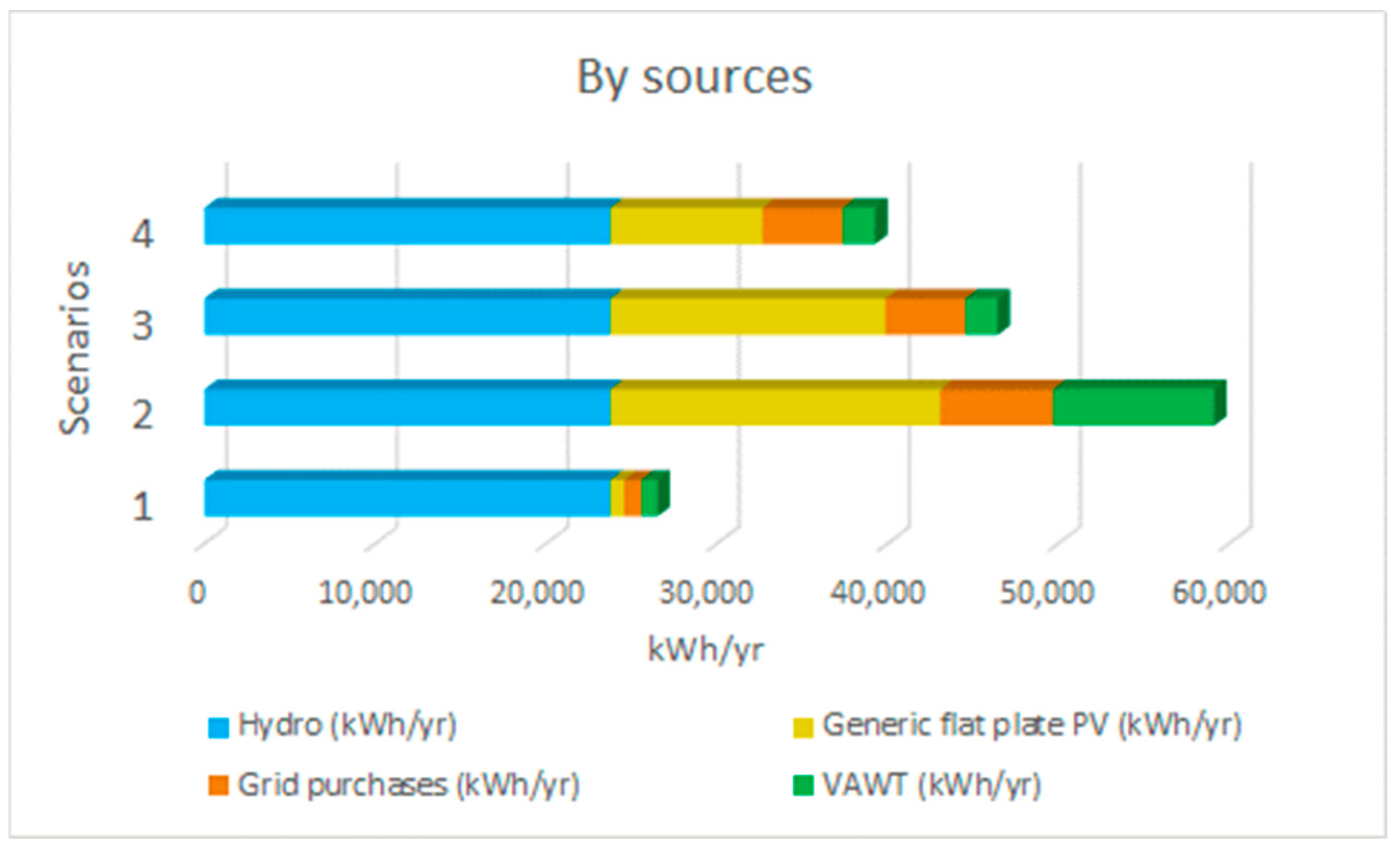Select the orange segment in scenario 2 bar
The width and height of the screenshot is (1400, 848).
tap(996, 407)
